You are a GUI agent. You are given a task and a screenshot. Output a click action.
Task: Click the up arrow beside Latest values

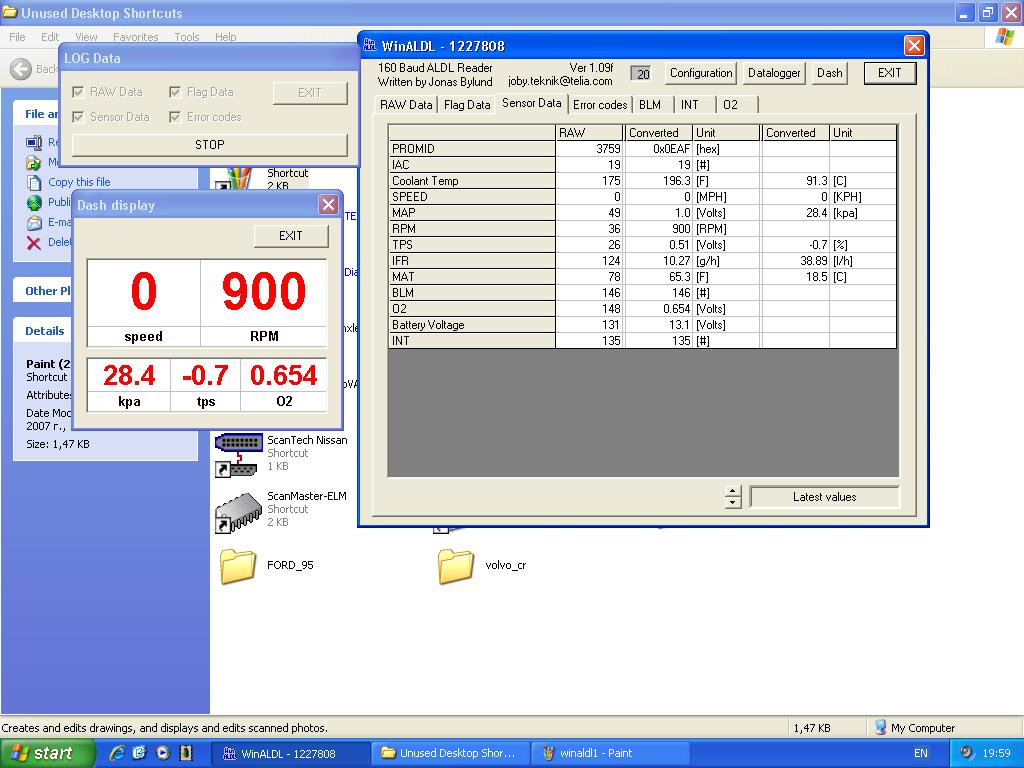pyautogui.click(x=733, y=491)
